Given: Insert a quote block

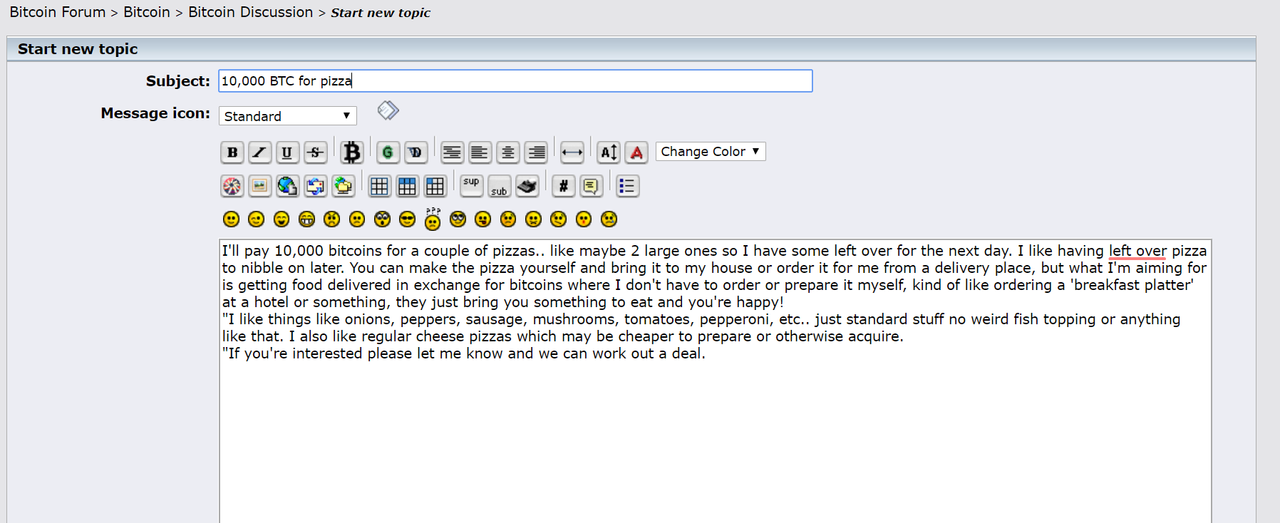Looking at the screenshot, I should (591, 185).
